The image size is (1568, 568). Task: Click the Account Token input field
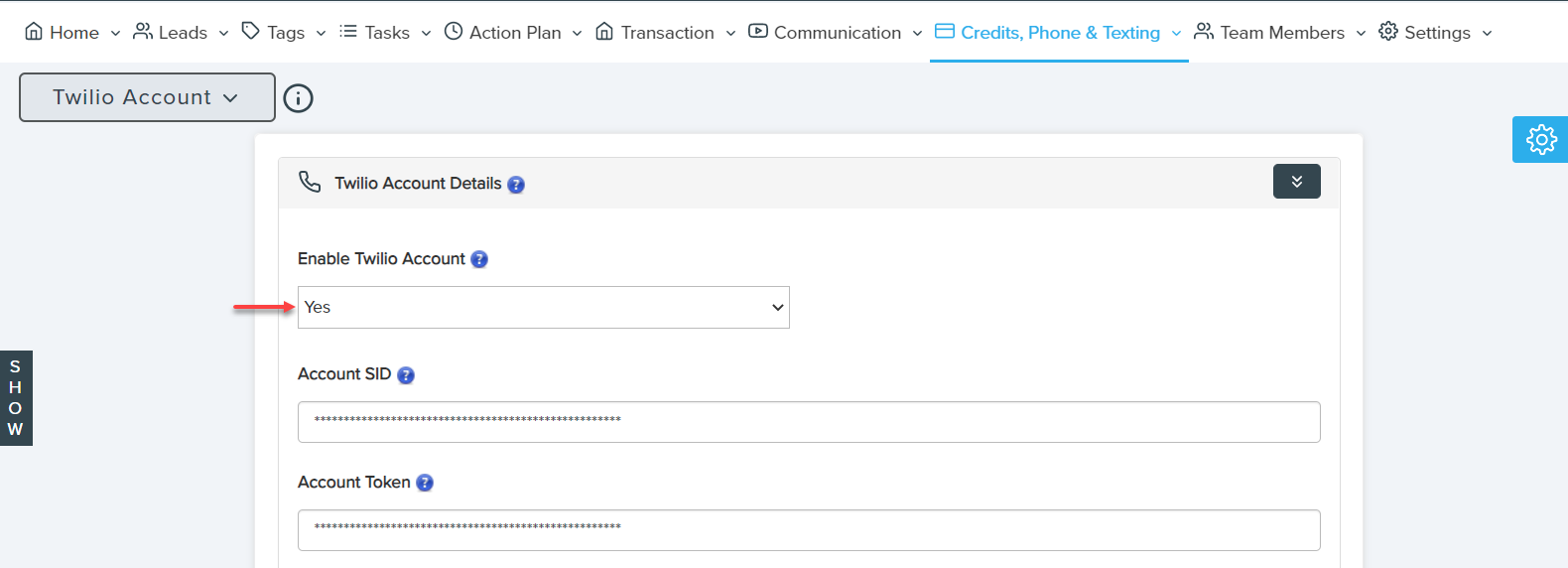pos(809,530)
